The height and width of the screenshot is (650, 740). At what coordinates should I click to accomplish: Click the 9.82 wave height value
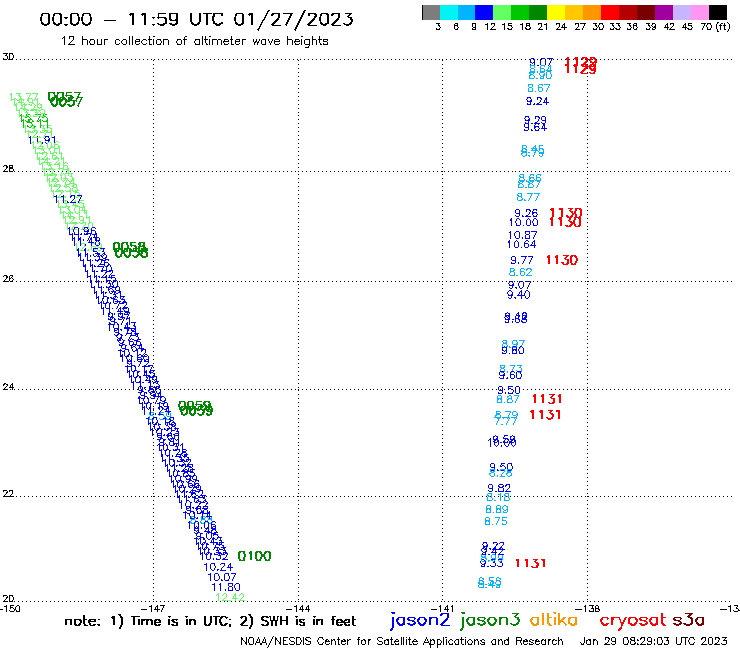(x=499, y=488)
